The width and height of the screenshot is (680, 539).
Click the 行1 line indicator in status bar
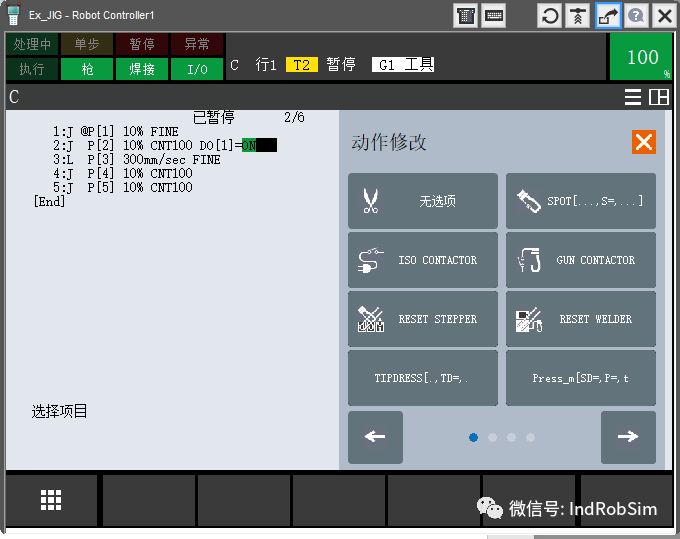266,65
